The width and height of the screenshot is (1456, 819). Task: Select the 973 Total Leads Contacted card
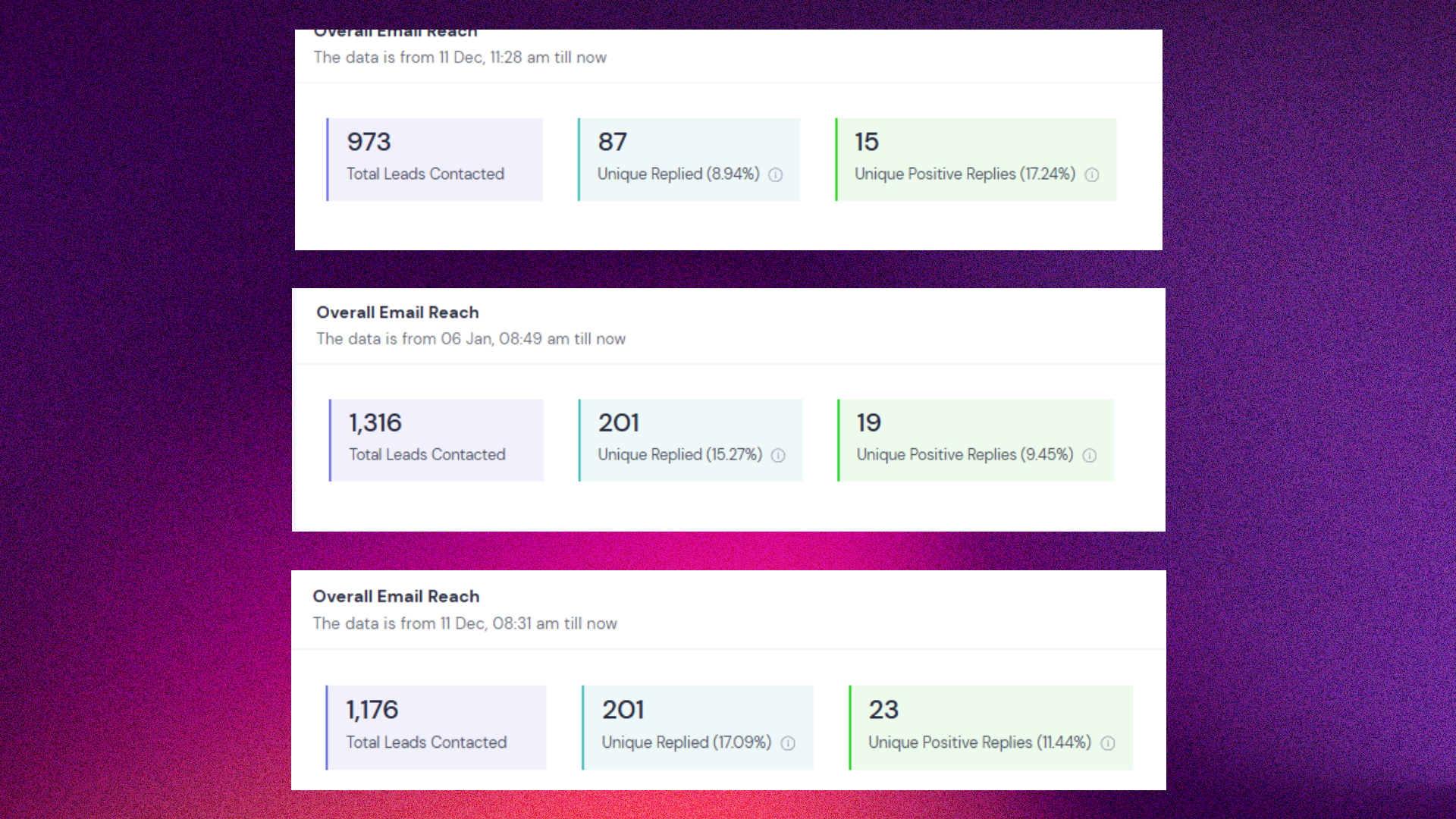(x=435, y=159)
